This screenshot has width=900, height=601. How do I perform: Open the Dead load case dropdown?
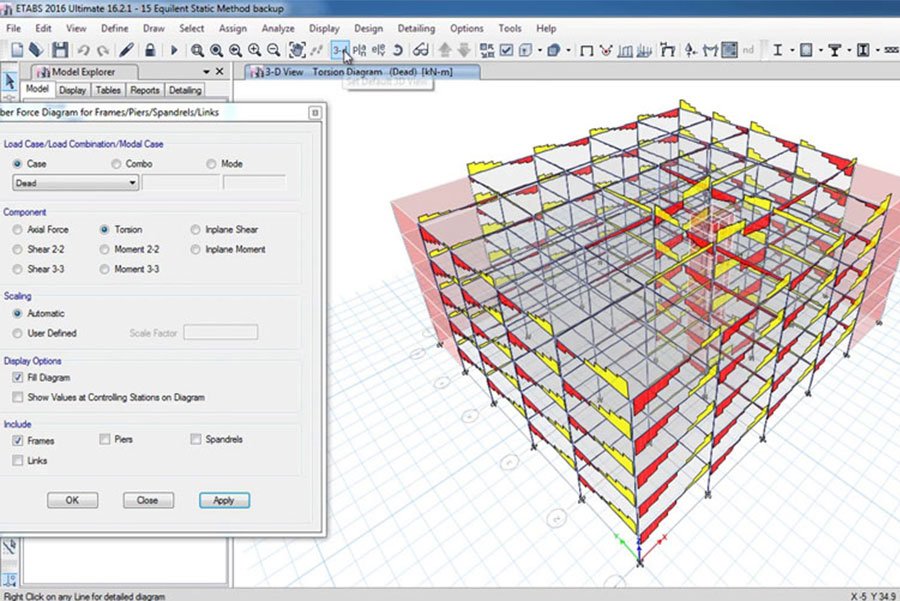[x=132, y=183]
